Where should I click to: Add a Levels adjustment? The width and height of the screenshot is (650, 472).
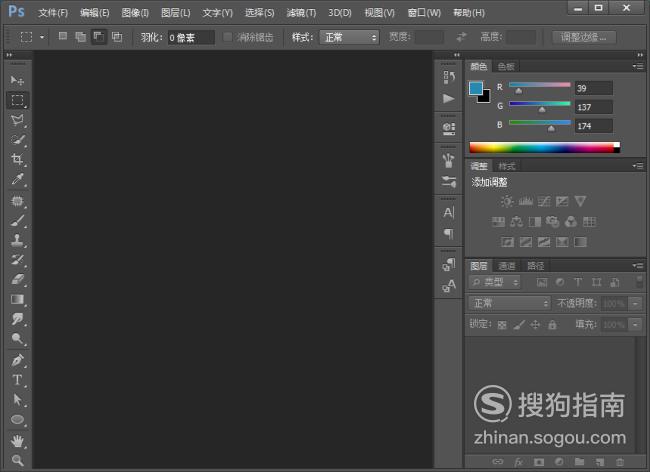[526, 201]
